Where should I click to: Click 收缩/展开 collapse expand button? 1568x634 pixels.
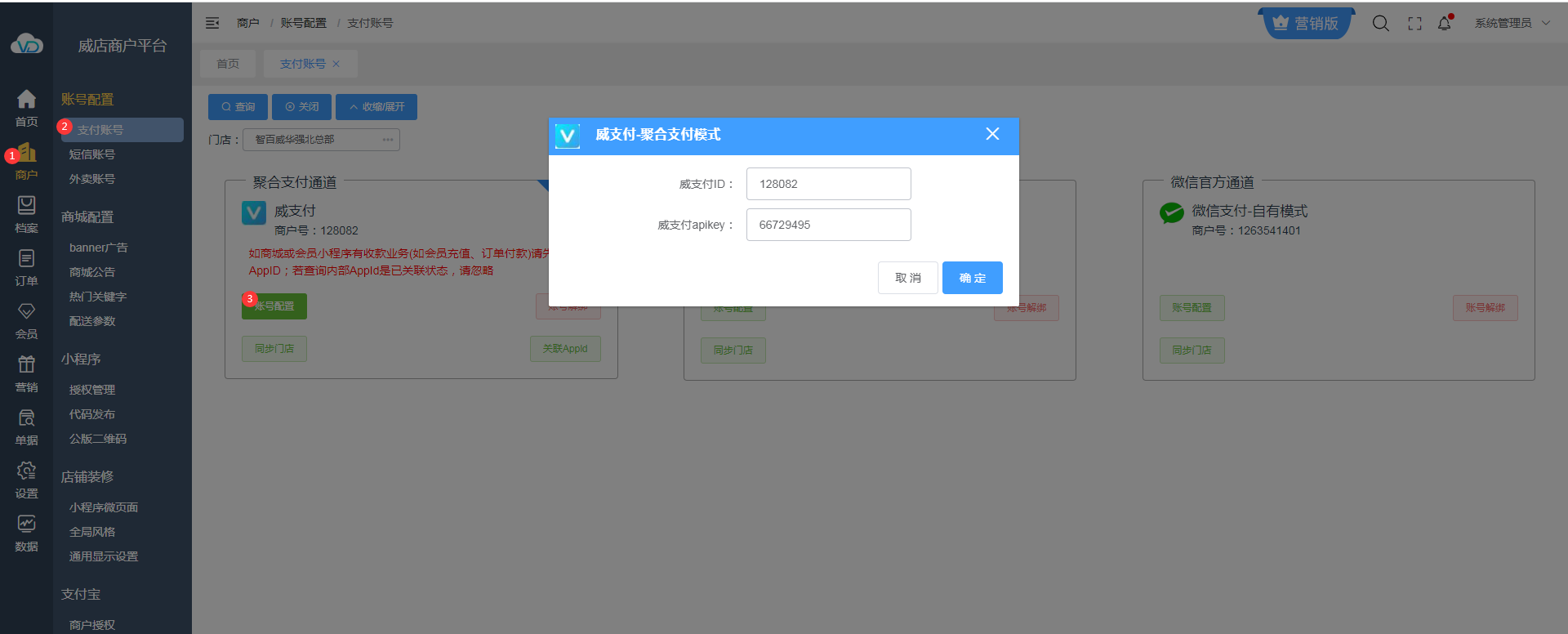point(376,107)
